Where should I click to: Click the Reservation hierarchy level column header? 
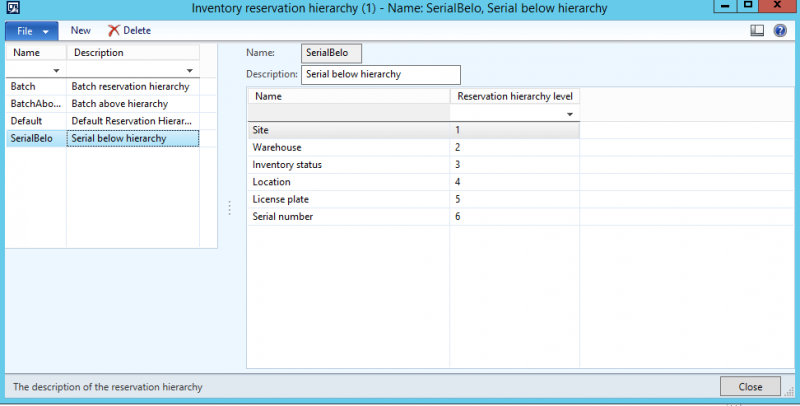click(x=515, y=96)
